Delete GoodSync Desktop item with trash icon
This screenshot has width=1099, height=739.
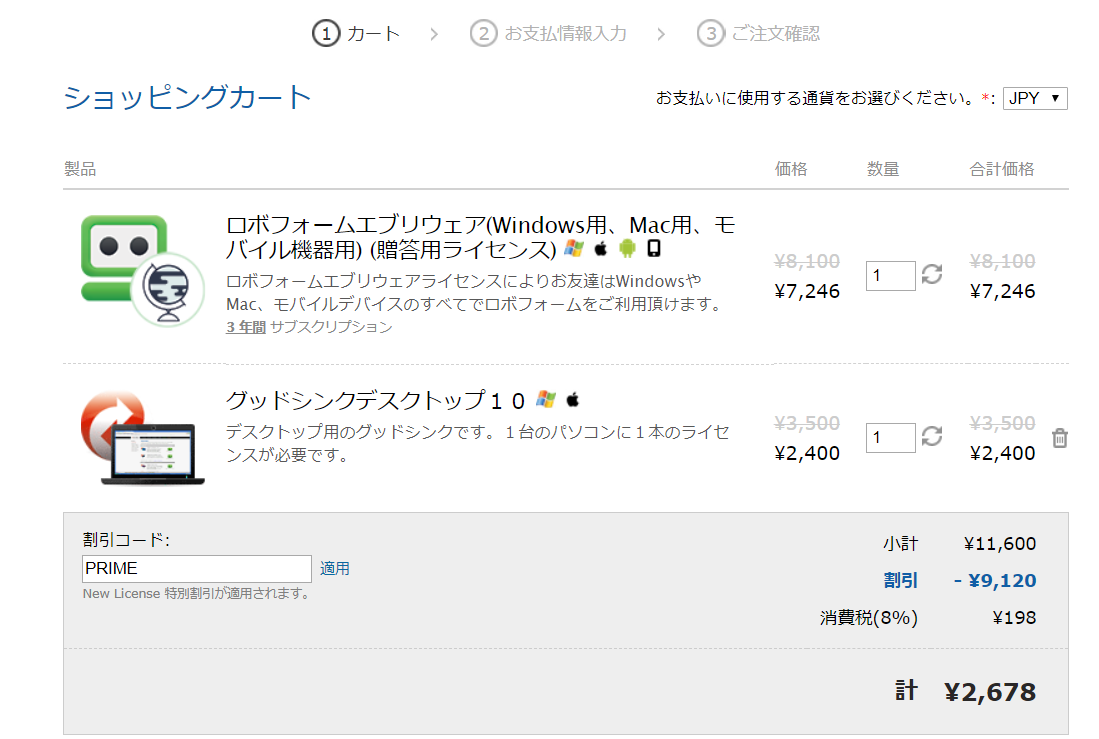[1060, 438]
